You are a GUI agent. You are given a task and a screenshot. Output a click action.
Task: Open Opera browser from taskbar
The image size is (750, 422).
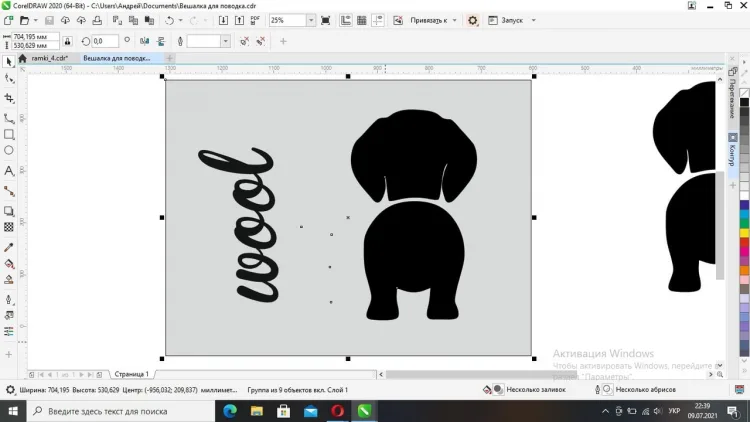(x=338, y=411)
